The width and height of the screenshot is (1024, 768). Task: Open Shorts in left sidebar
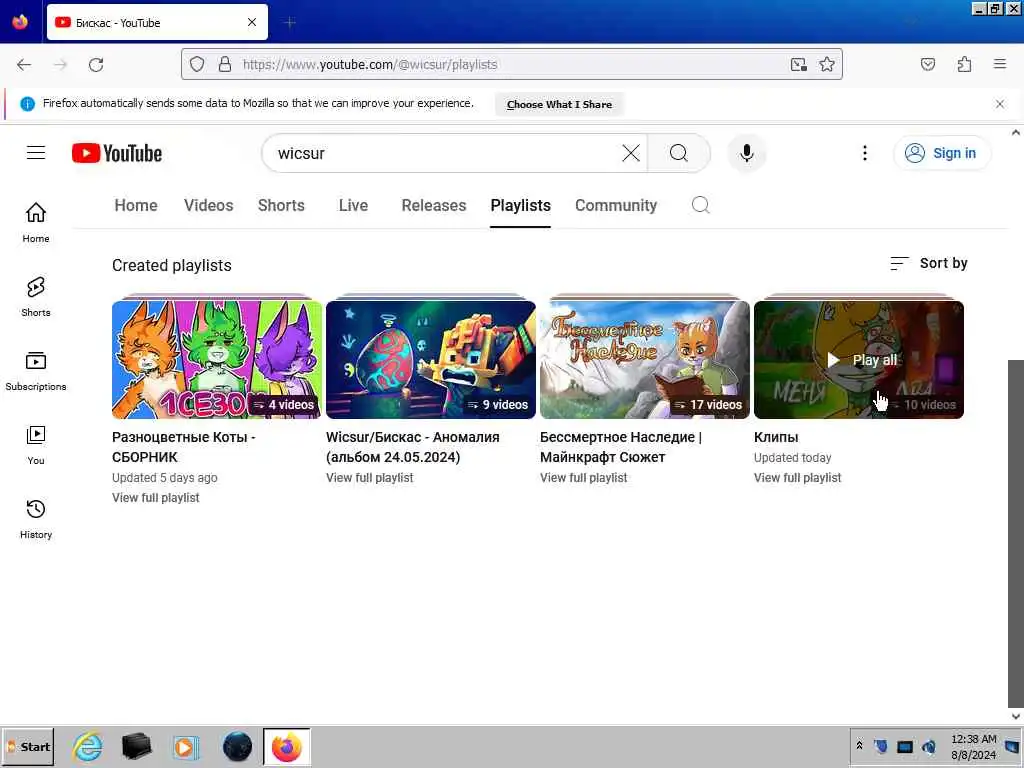point(36,296)
